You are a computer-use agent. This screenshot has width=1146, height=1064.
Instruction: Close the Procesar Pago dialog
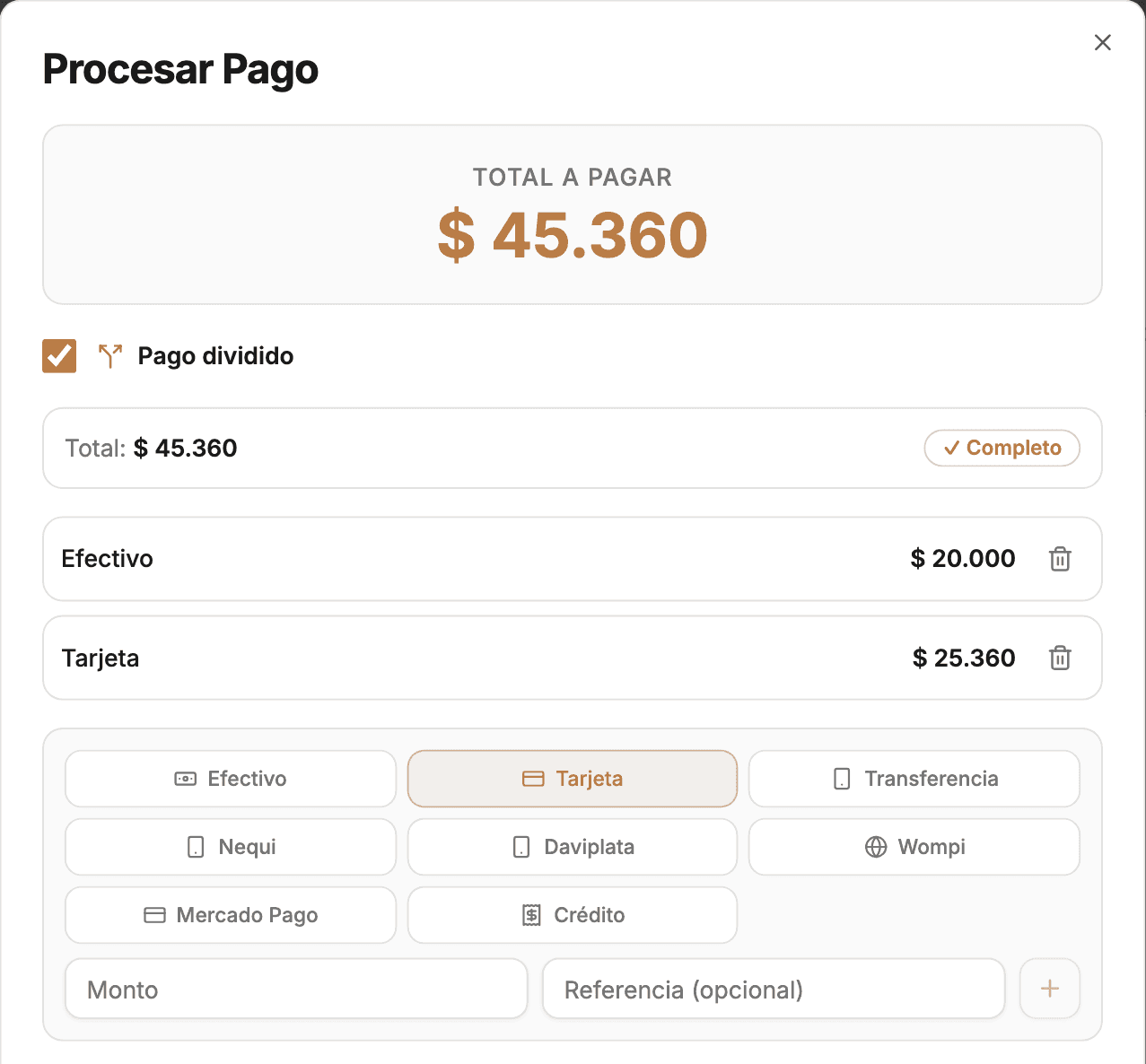[1103, 42]
